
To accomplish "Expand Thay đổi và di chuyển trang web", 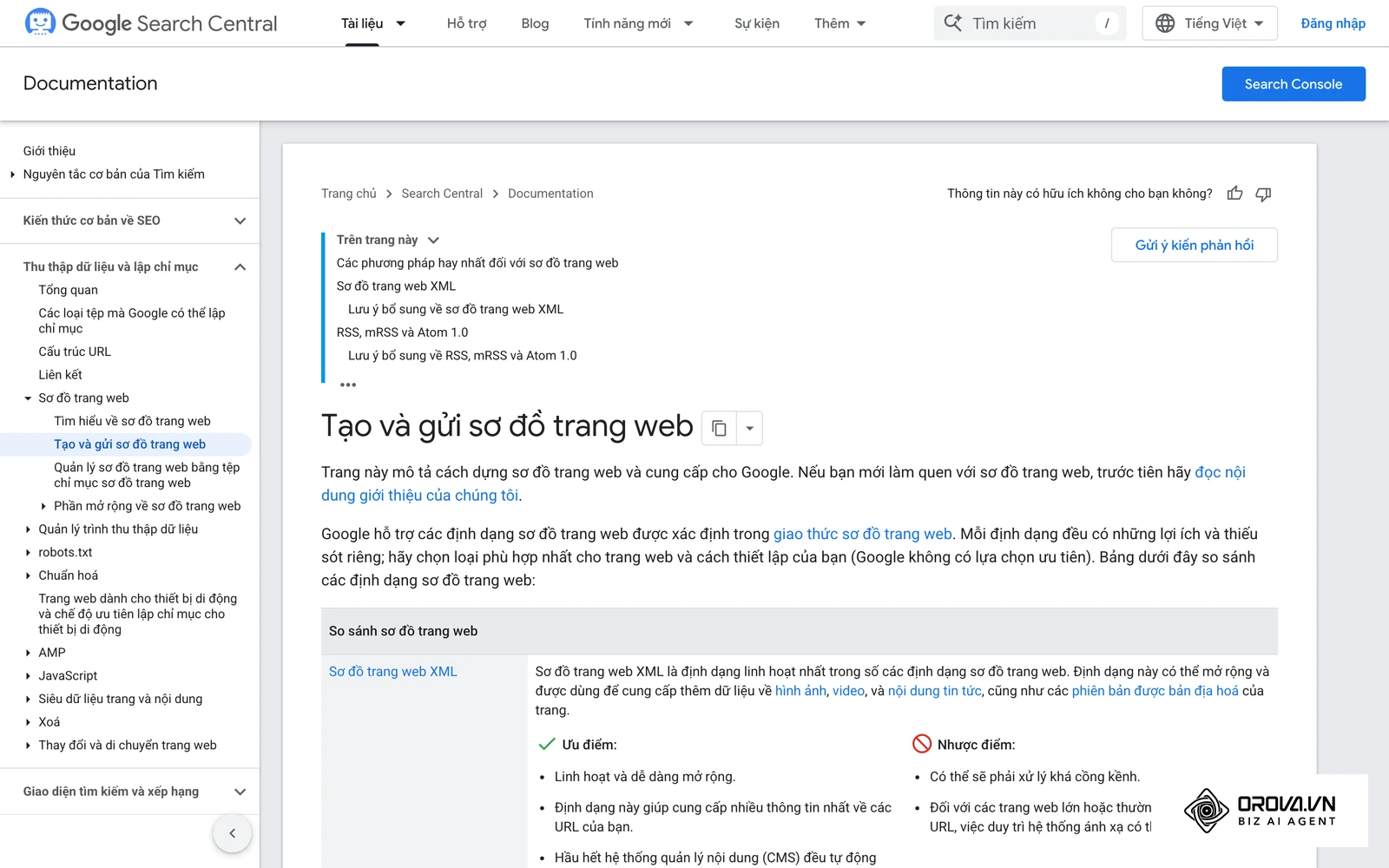I will [x=28, y=746].
